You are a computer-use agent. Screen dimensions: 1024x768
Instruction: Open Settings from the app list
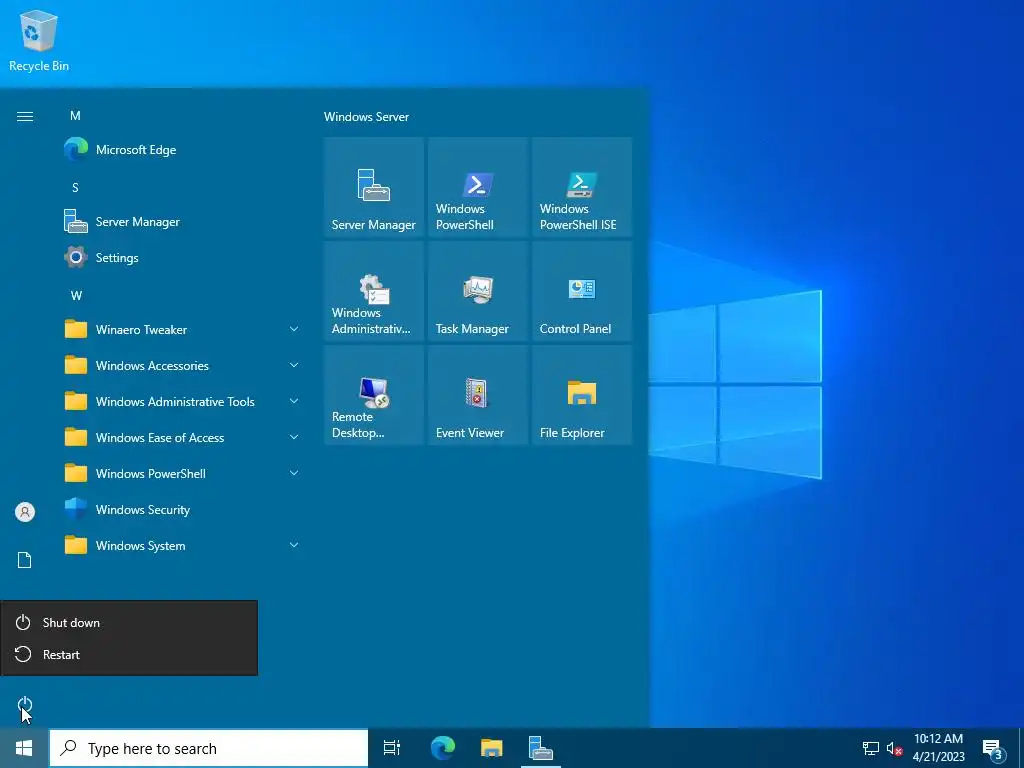click(184, 257)
